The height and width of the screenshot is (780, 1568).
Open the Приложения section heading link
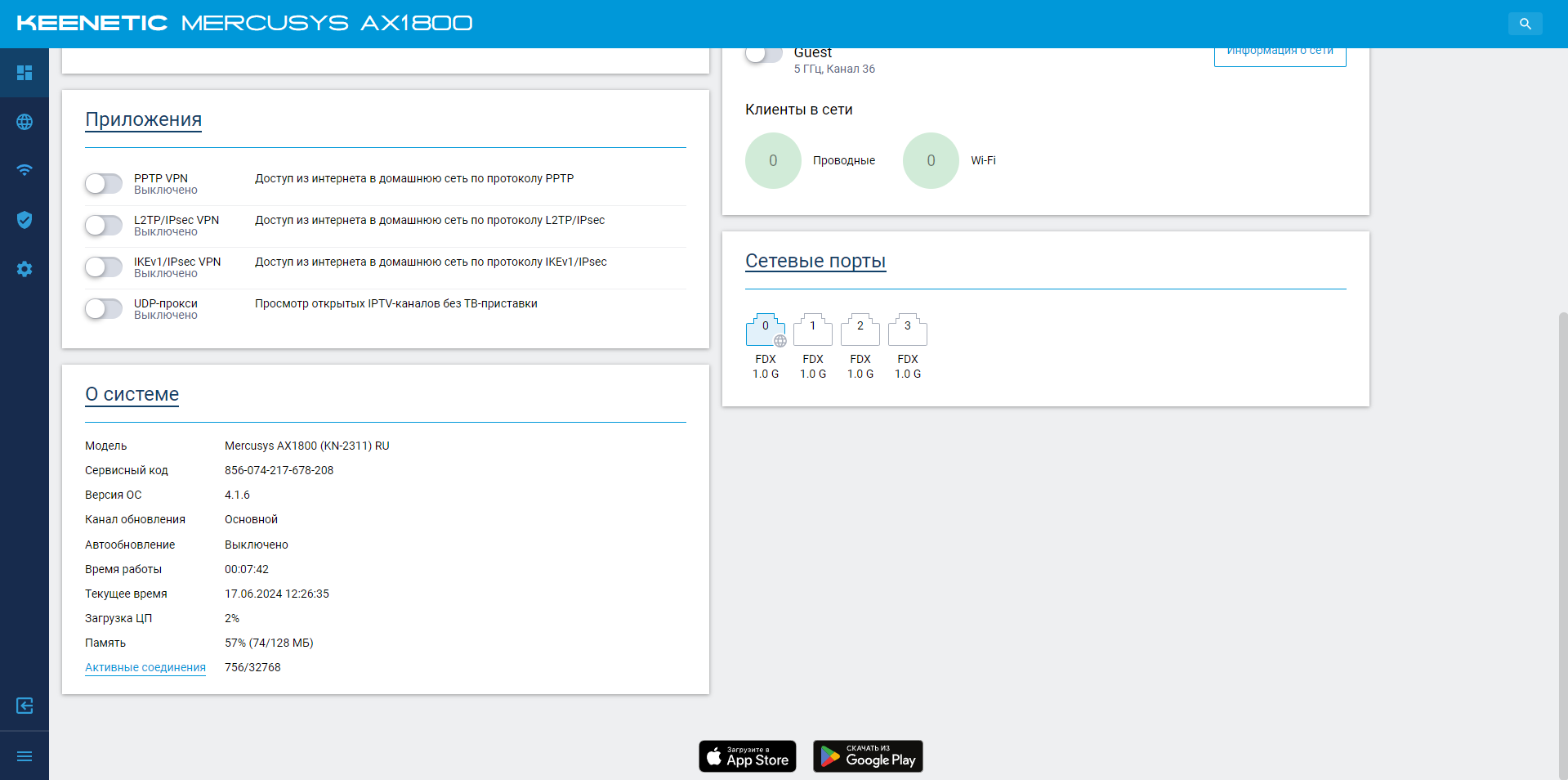(x=144, y=119)
